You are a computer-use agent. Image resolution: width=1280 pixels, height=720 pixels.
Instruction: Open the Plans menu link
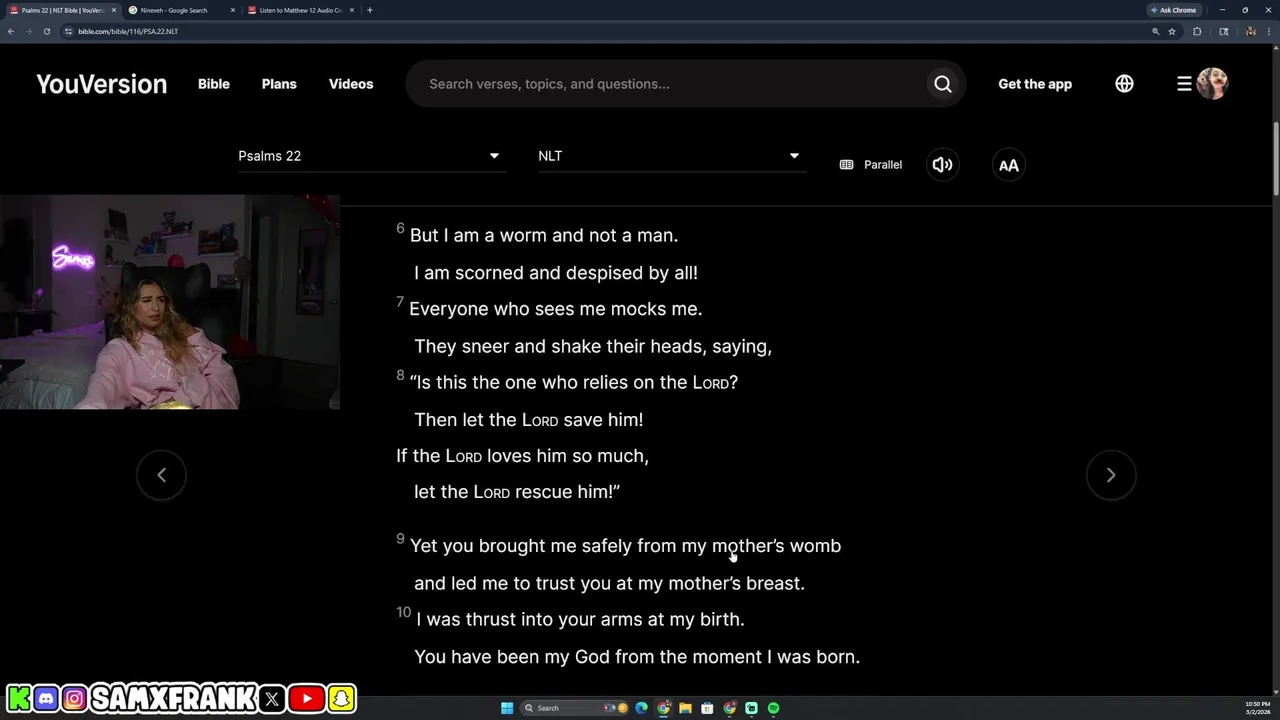tap(279, 84)
